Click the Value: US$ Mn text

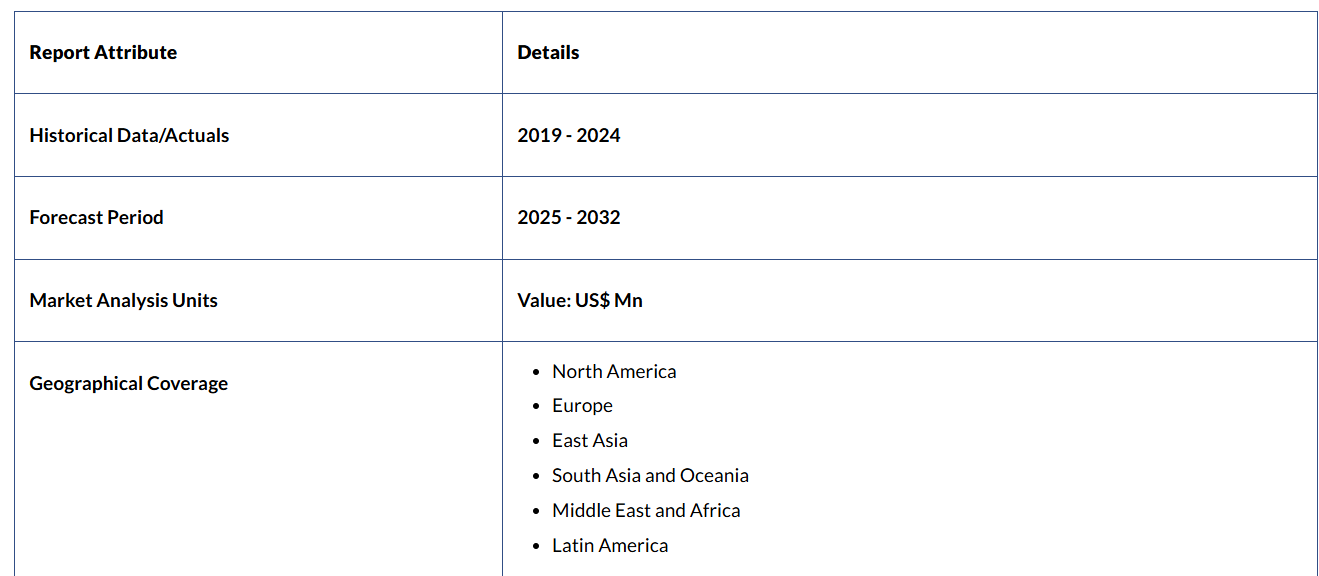click(579, 301)
